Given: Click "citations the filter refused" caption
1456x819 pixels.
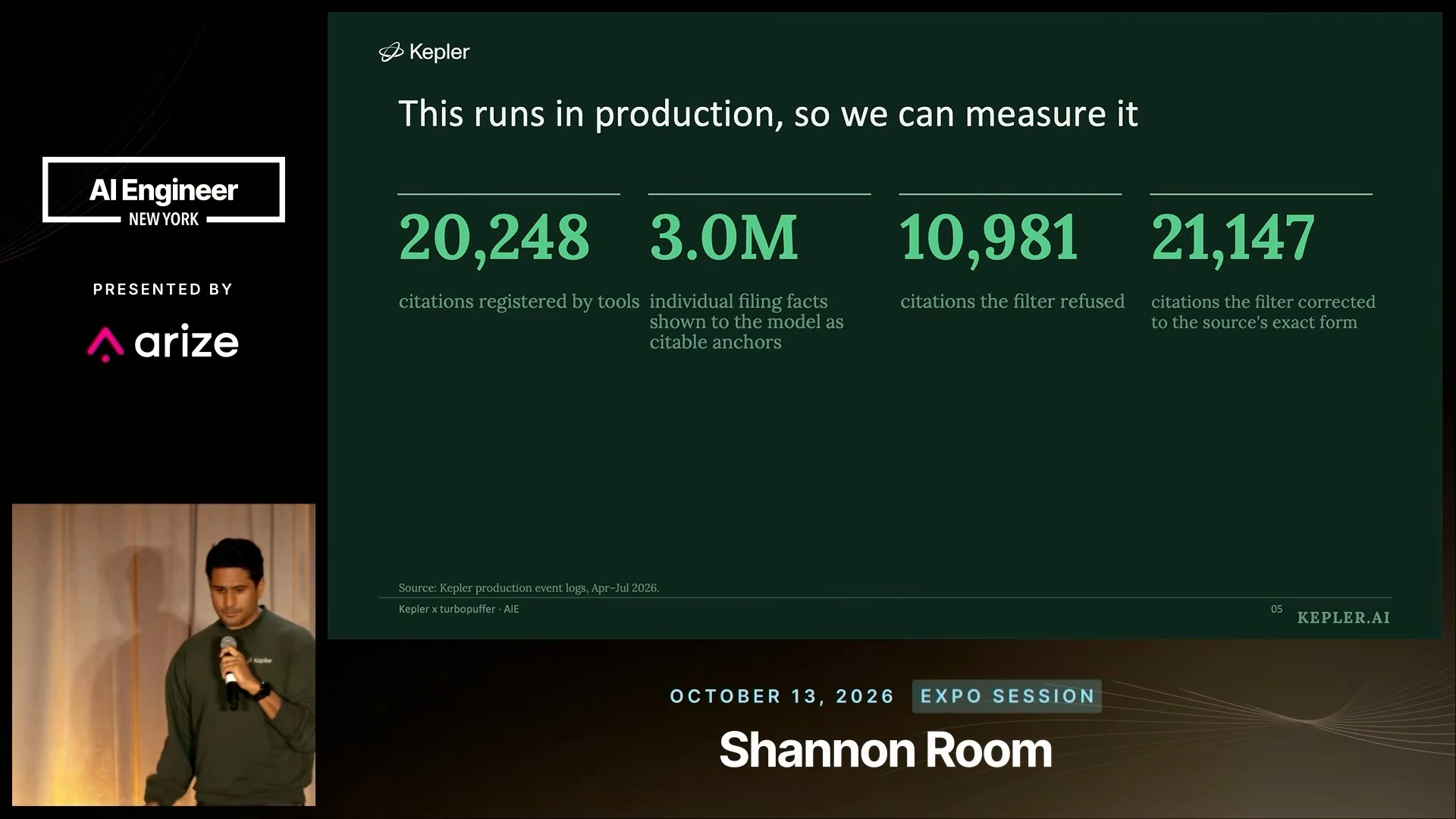Looking at the screenshot, I should 1012,302.
